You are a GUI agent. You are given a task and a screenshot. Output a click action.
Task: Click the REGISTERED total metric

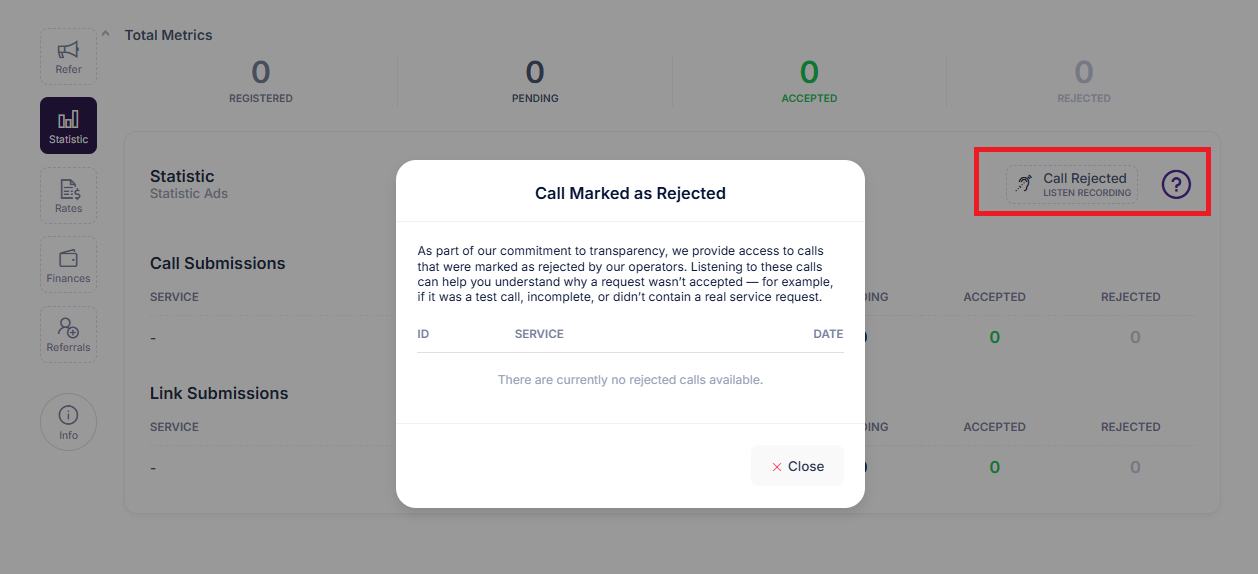point(261,81)
